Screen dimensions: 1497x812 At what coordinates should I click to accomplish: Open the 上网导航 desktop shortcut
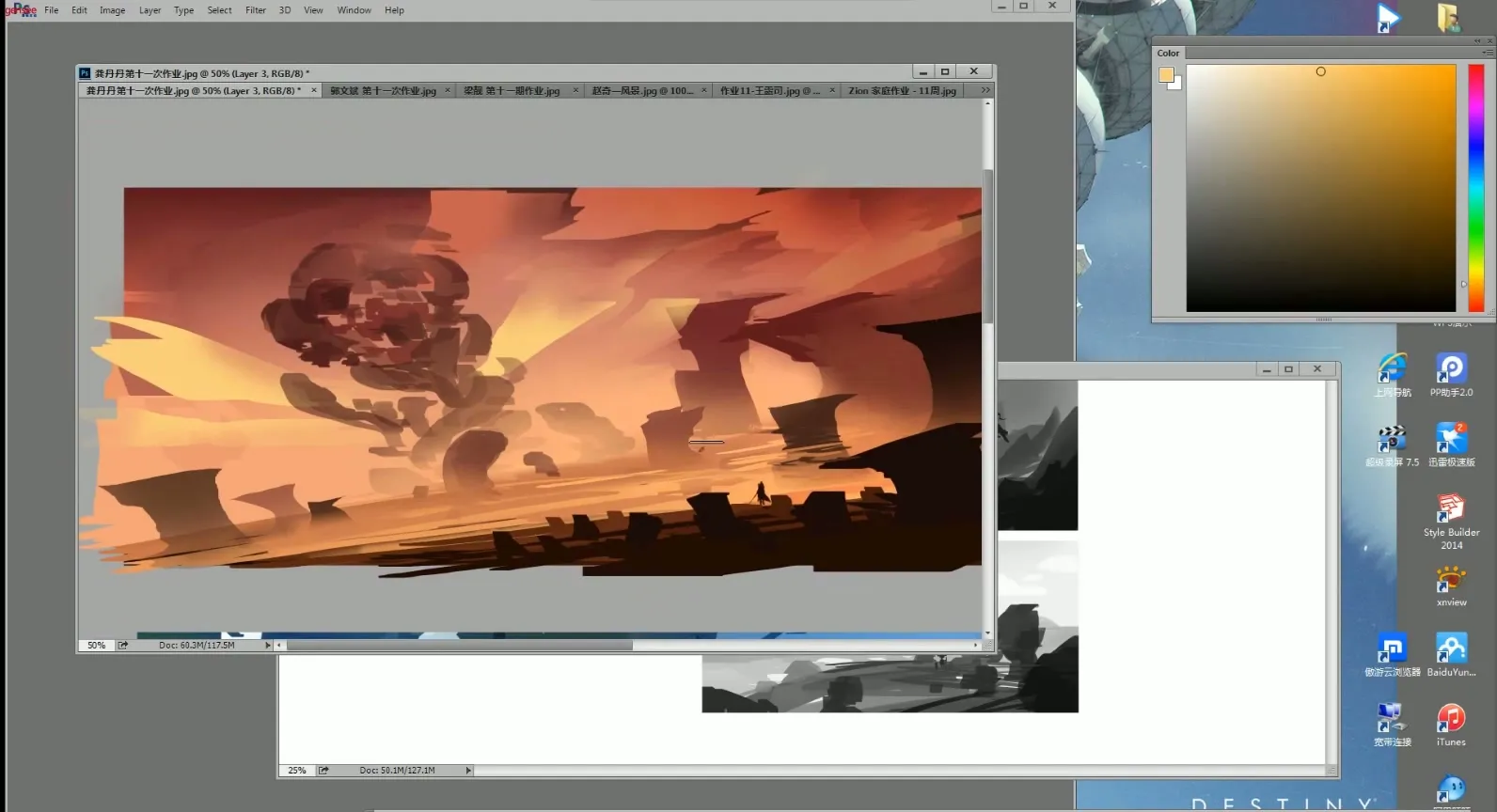point(1392,375)
